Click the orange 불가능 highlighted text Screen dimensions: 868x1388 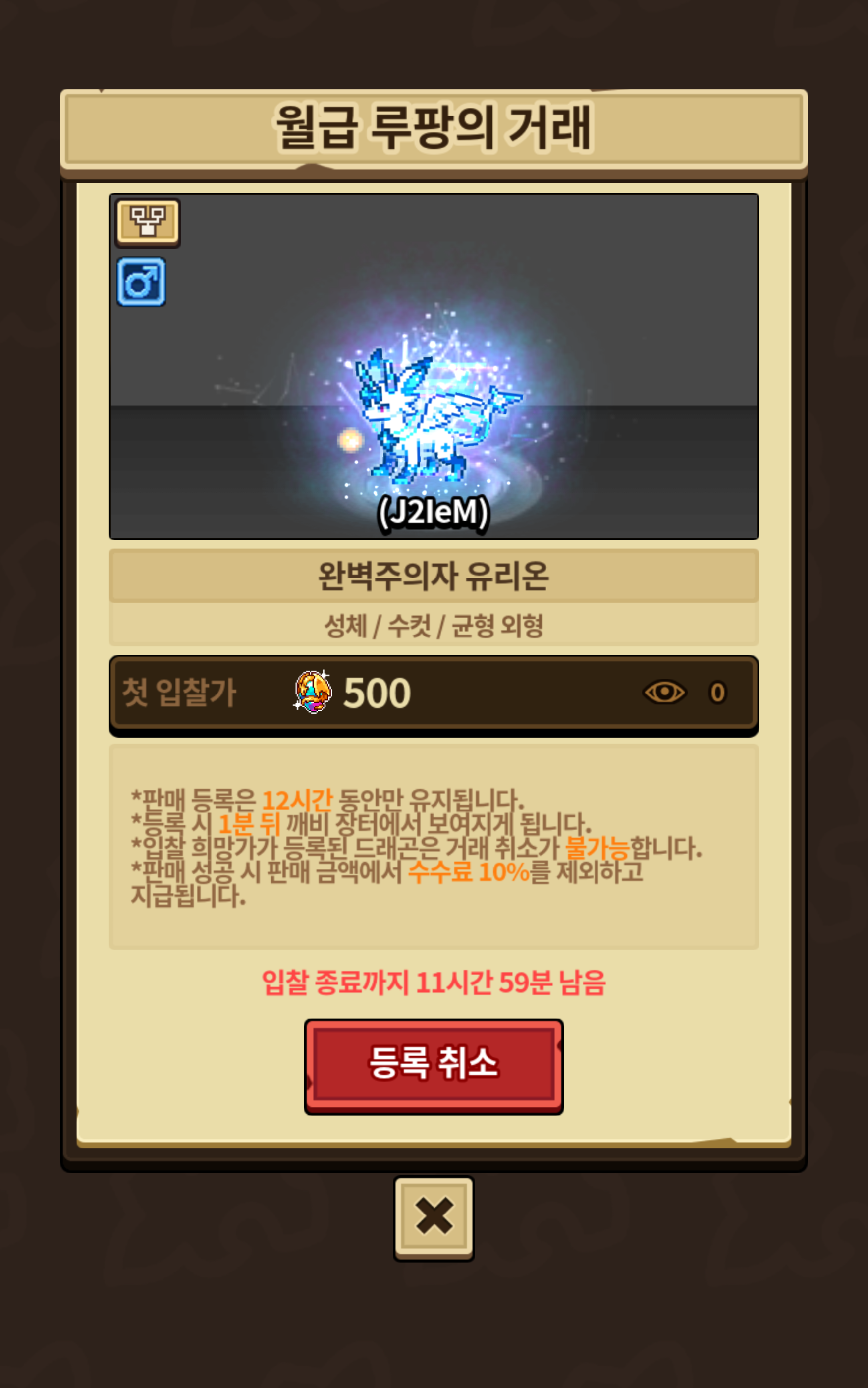coord(597,847)
